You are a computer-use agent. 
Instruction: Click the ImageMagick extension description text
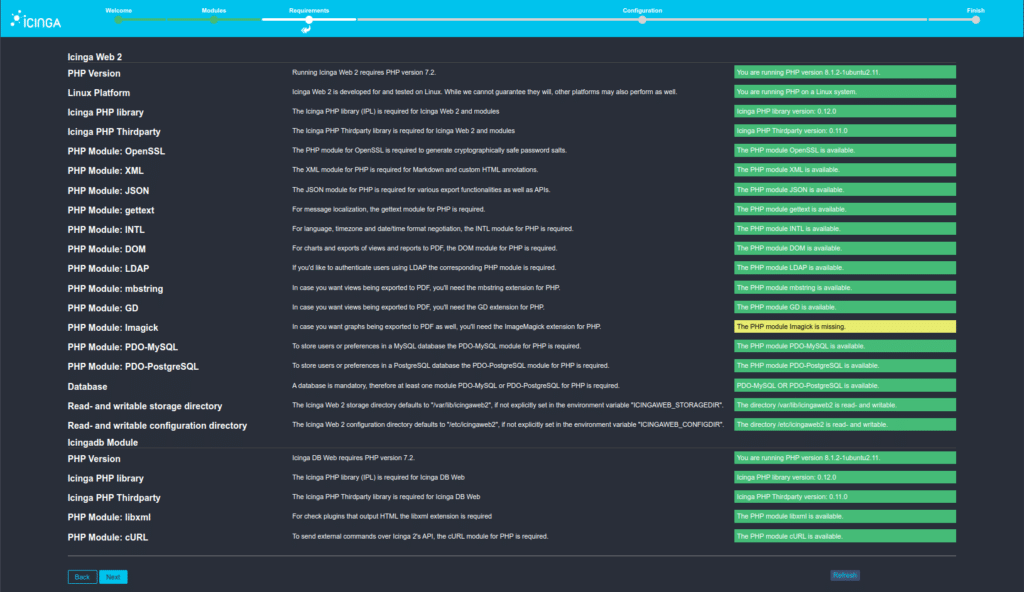click(x=447, y=327)
